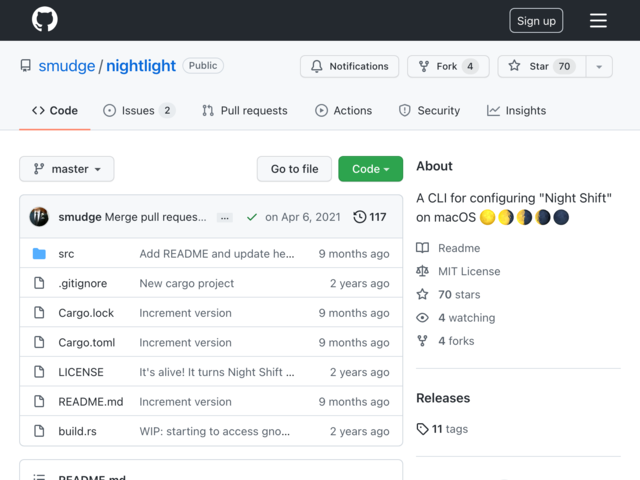View the 117 commits history

370,217
